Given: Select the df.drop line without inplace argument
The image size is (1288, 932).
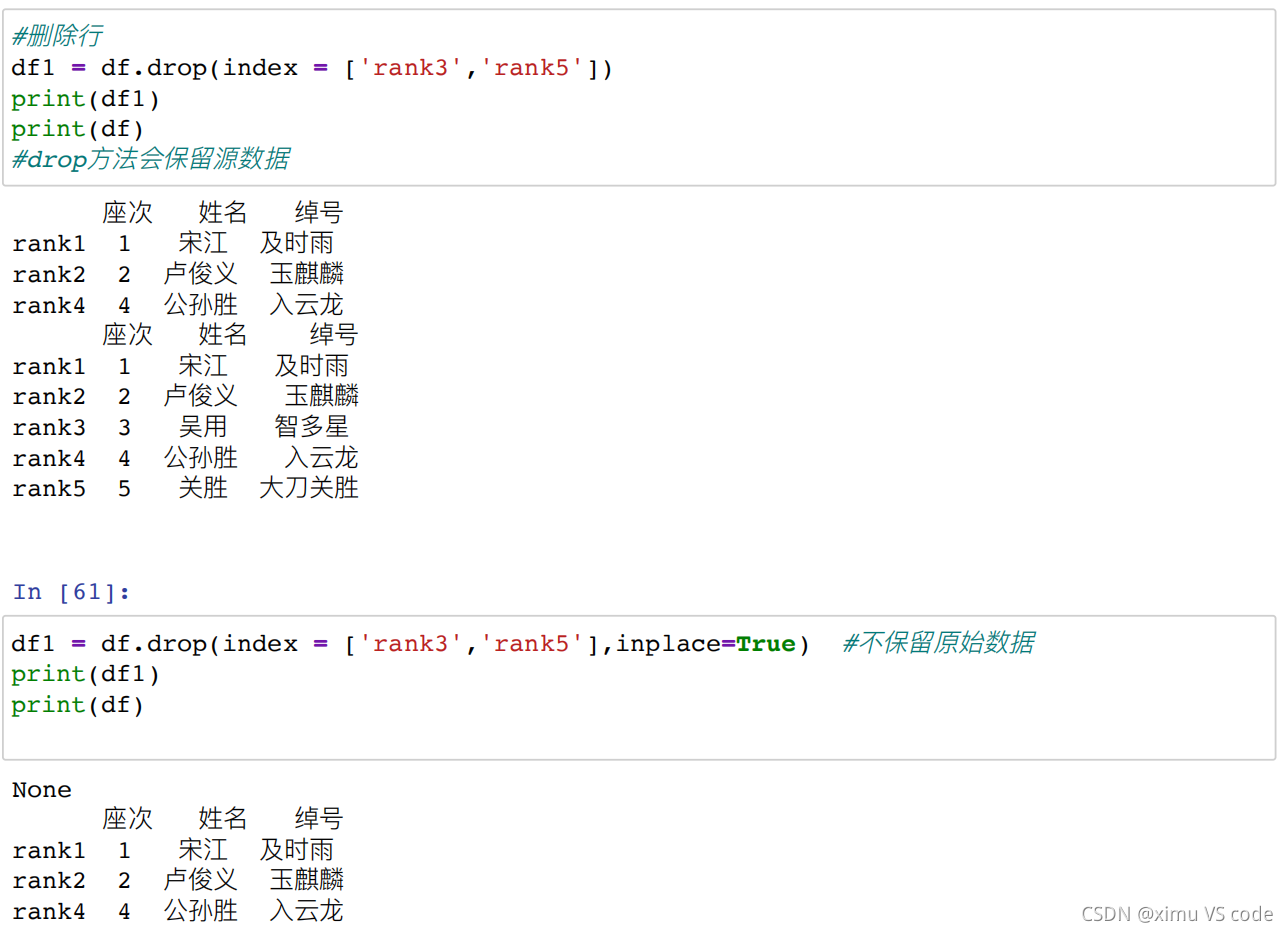Looking at the screenshot, I should click(312, 69).
